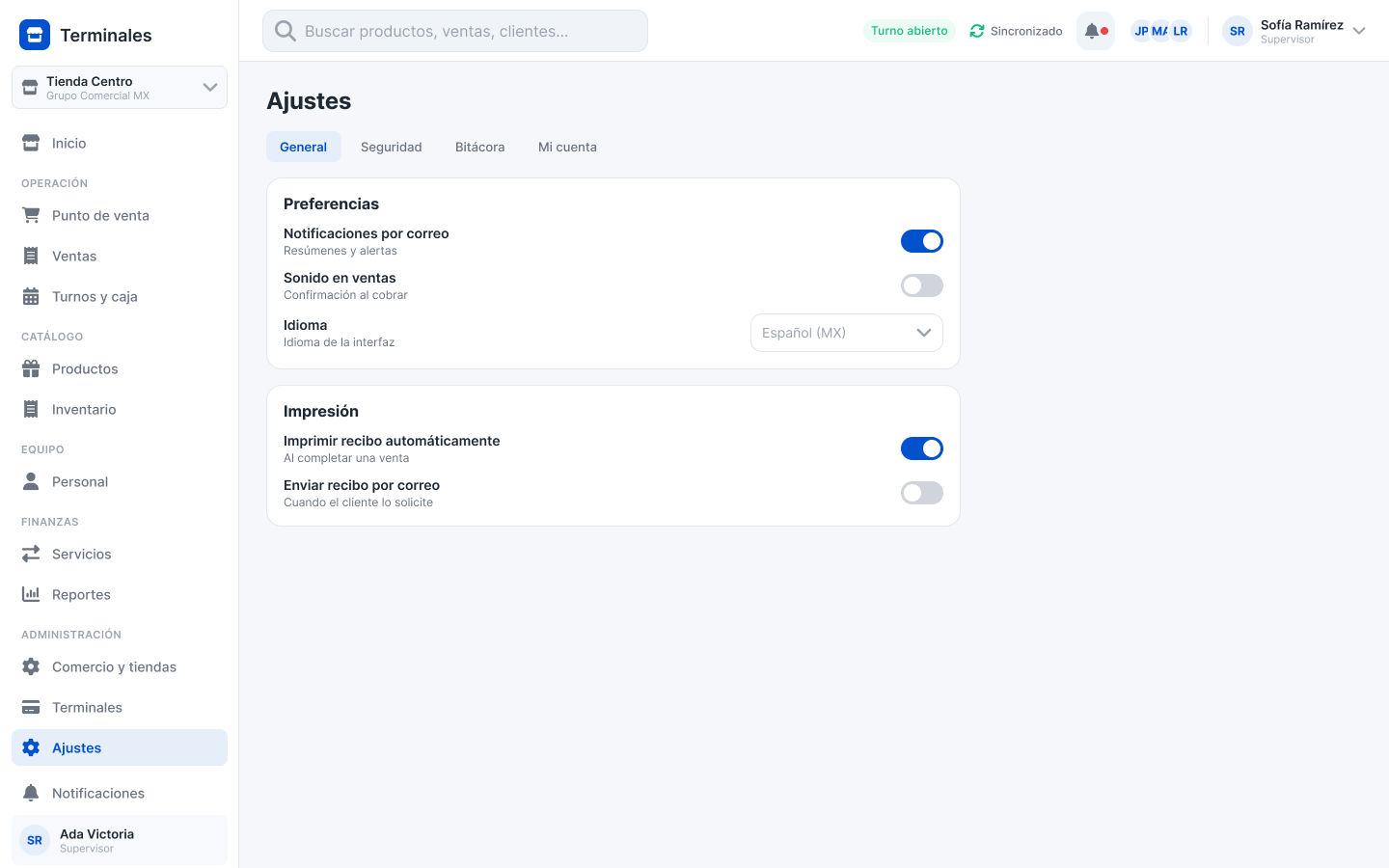The width and height of the screenshot is (1389, 868).
Task: Open Punto de venta cart icon
Action: pos(31,215)
